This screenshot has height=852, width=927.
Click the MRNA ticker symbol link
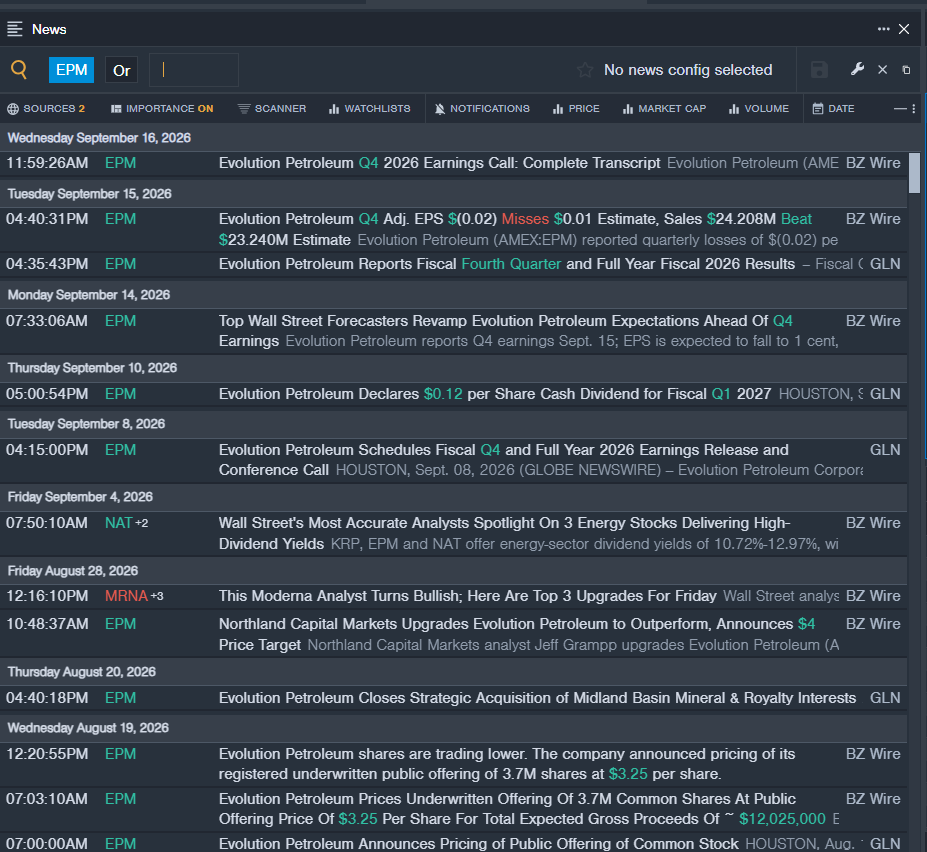127,596
